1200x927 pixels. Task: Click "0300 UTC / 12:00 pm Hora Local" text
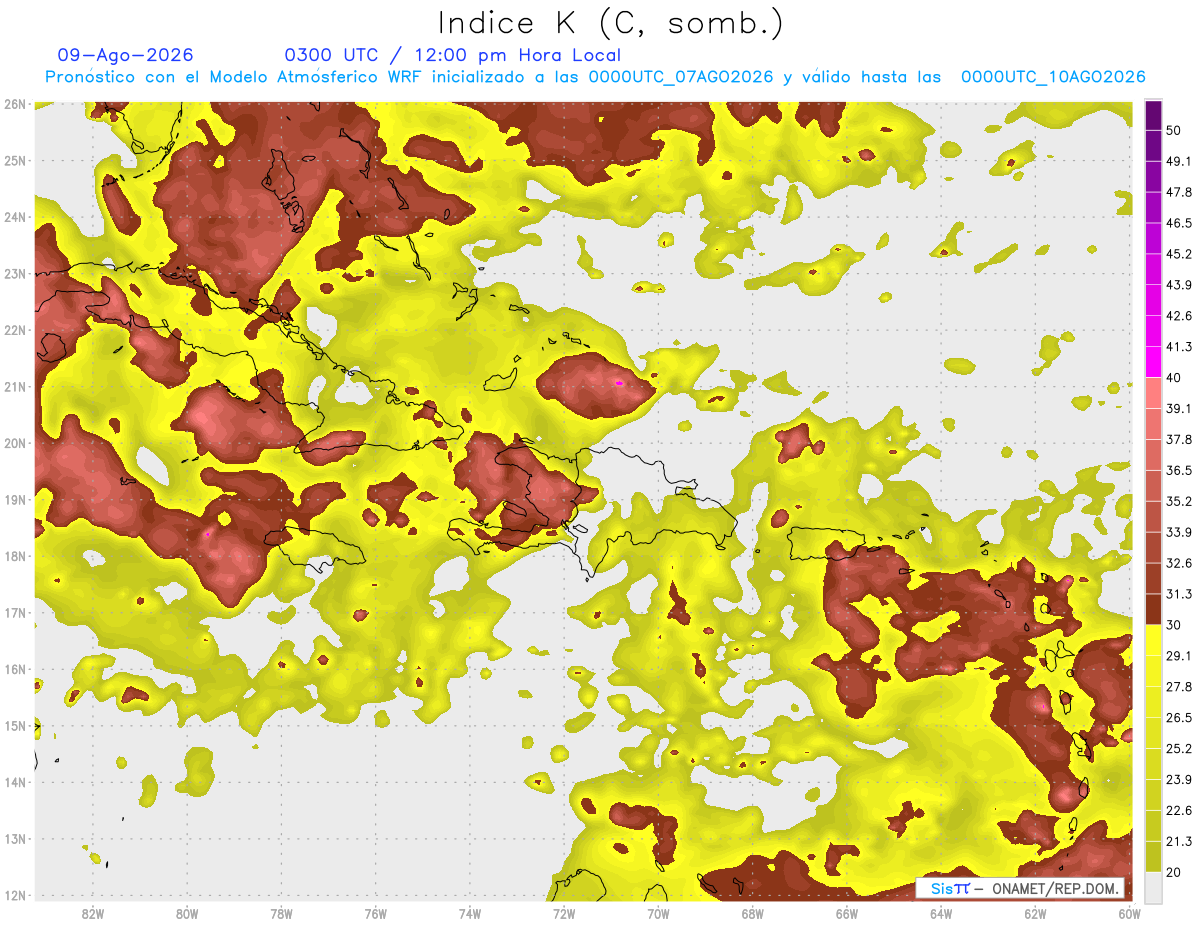[x=452, y=55]
